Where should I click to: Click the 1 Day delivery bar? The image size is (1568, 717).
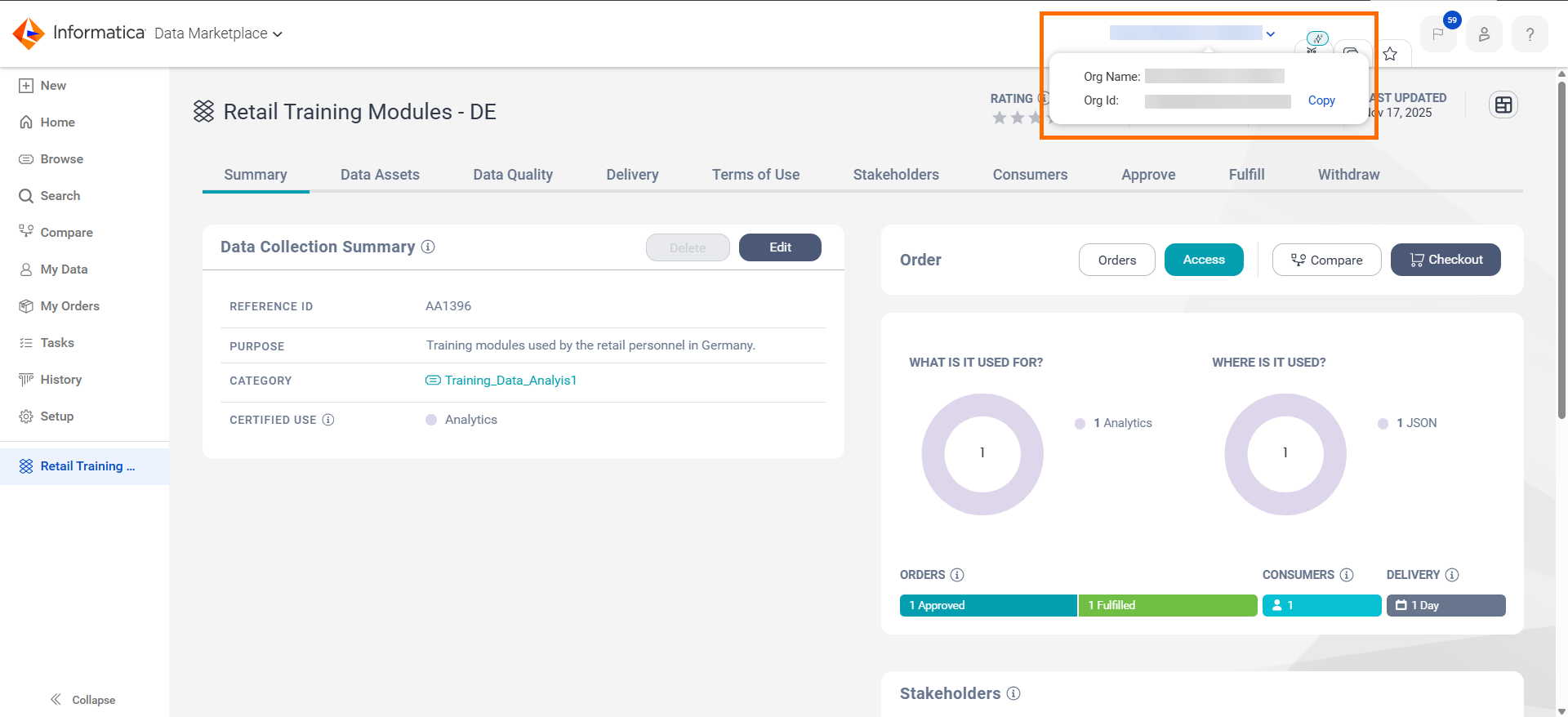(1445, 605)
